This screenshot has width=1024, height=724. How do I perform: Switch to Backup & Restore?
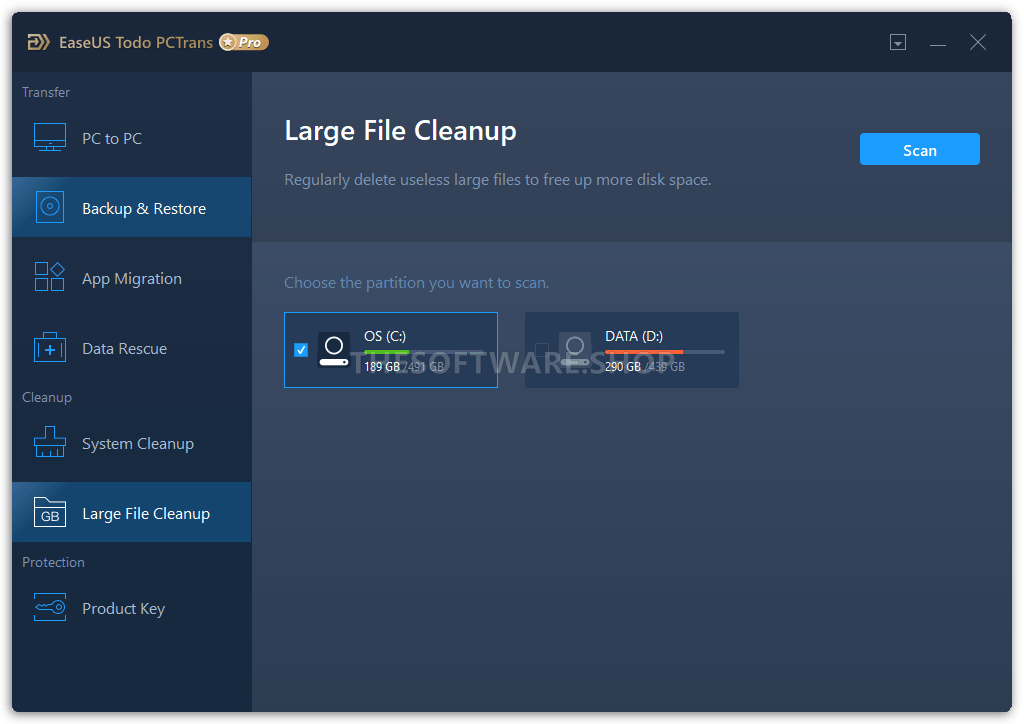[131, 207]
